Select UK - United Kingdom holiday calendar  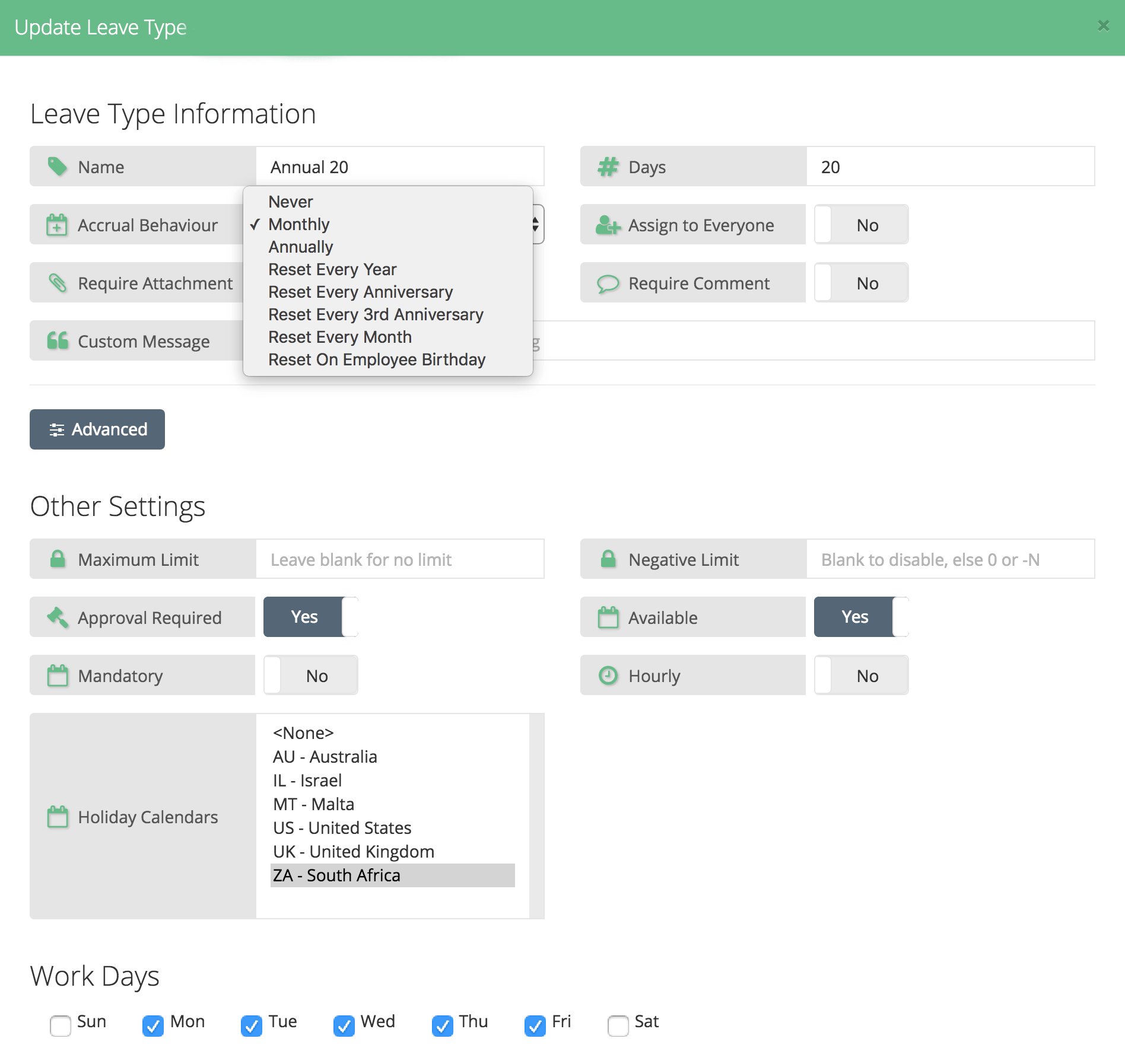click(354, 852)
